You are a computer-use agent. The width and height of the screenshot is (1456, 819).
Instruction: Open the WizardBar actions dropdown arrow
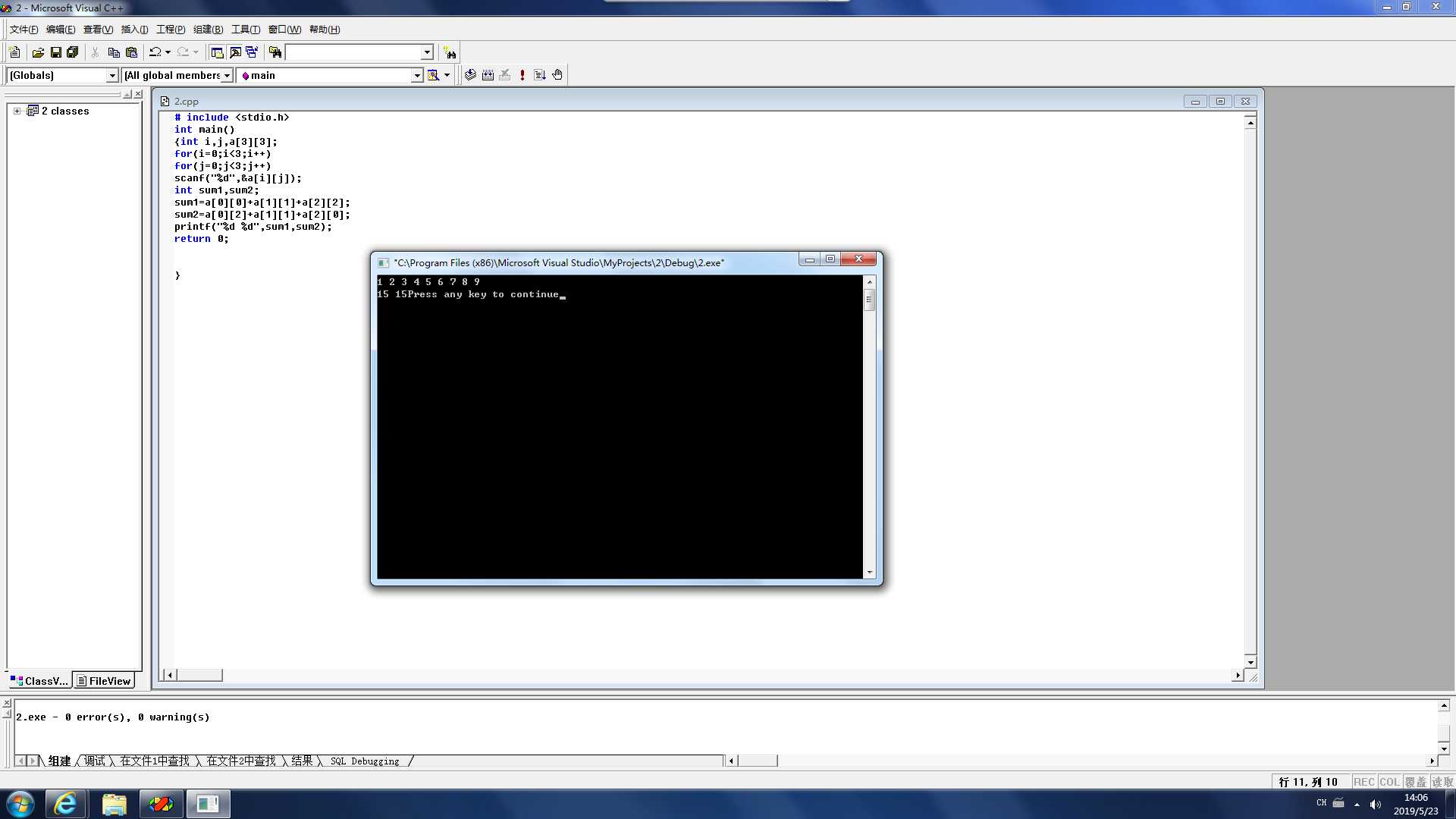tap(447, 75)
